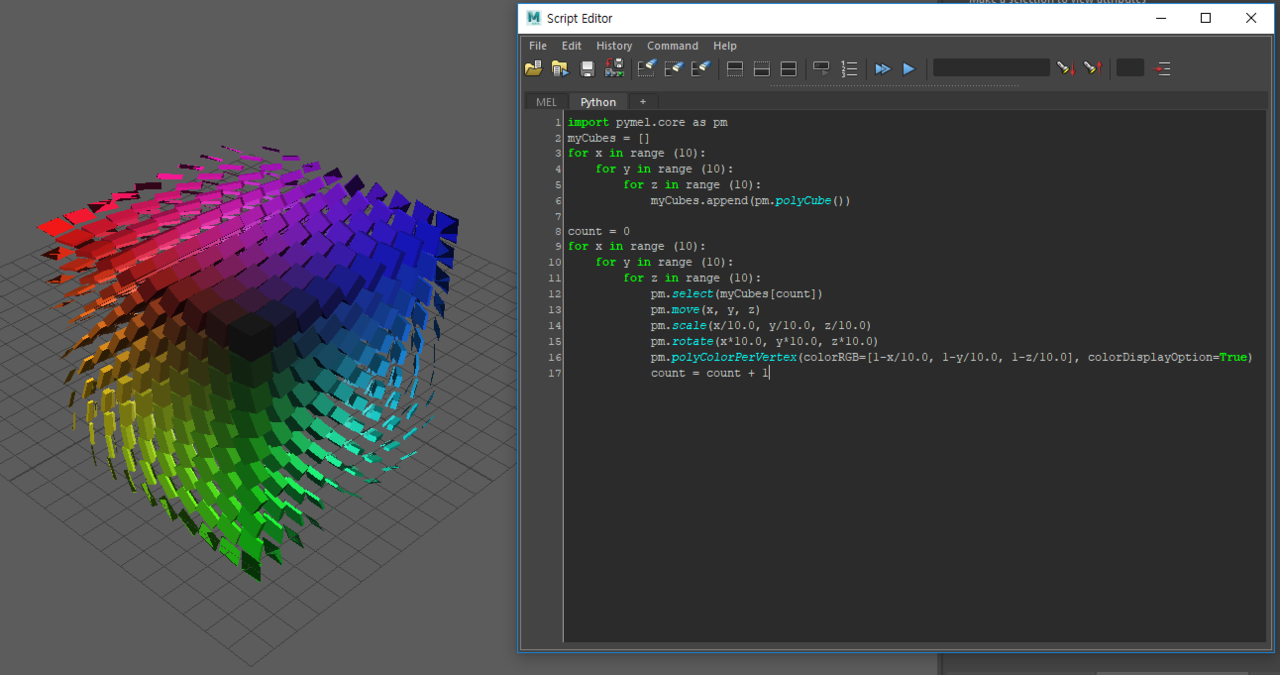This screenshot has width=1280, height=675.
Task: Click the search text field in toolbar
Action: [x=991, y=68]
